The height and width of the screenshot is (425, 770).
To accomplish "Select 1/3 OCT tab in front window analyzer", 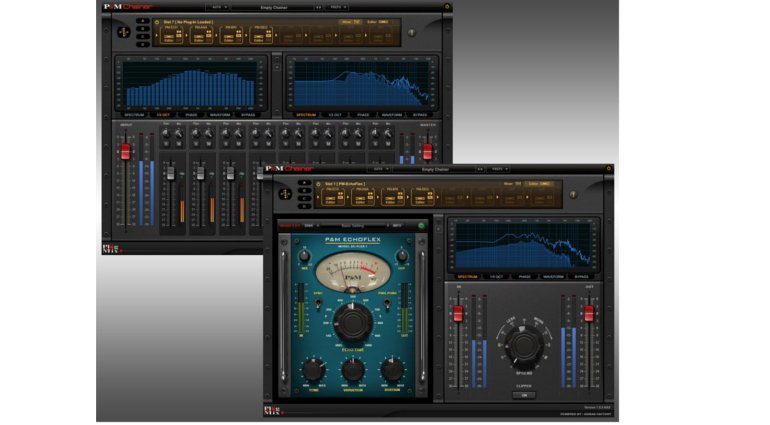I will (x=496, y=277).
